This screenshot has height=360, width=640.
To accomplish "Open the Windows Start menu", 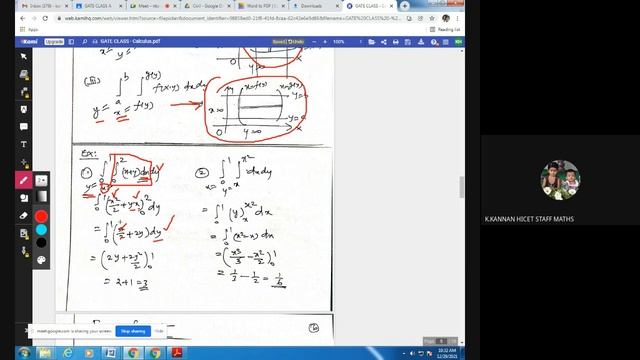I will tap(24, 353).
